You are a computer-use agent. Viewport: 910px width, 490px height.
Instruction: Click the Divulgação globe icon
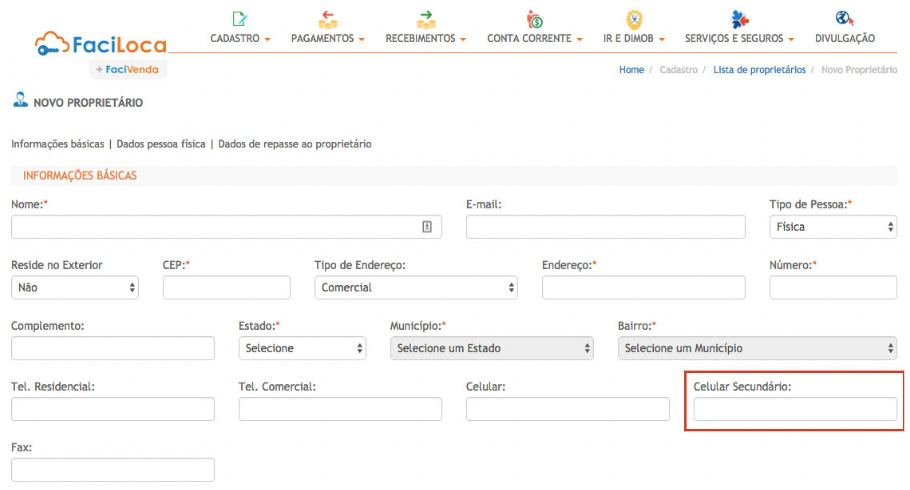click(844, 18)
